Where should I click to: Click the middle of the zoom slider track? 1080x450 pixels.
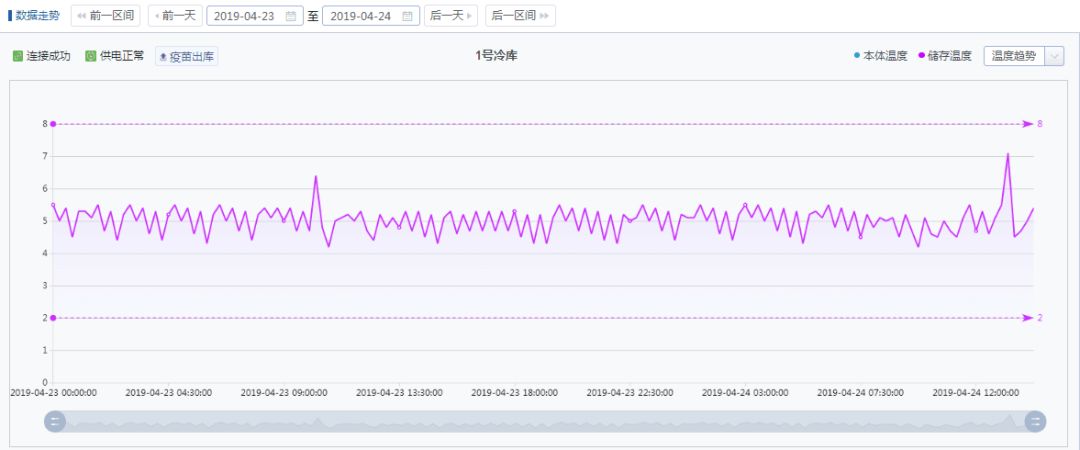(x=545, y=421)
